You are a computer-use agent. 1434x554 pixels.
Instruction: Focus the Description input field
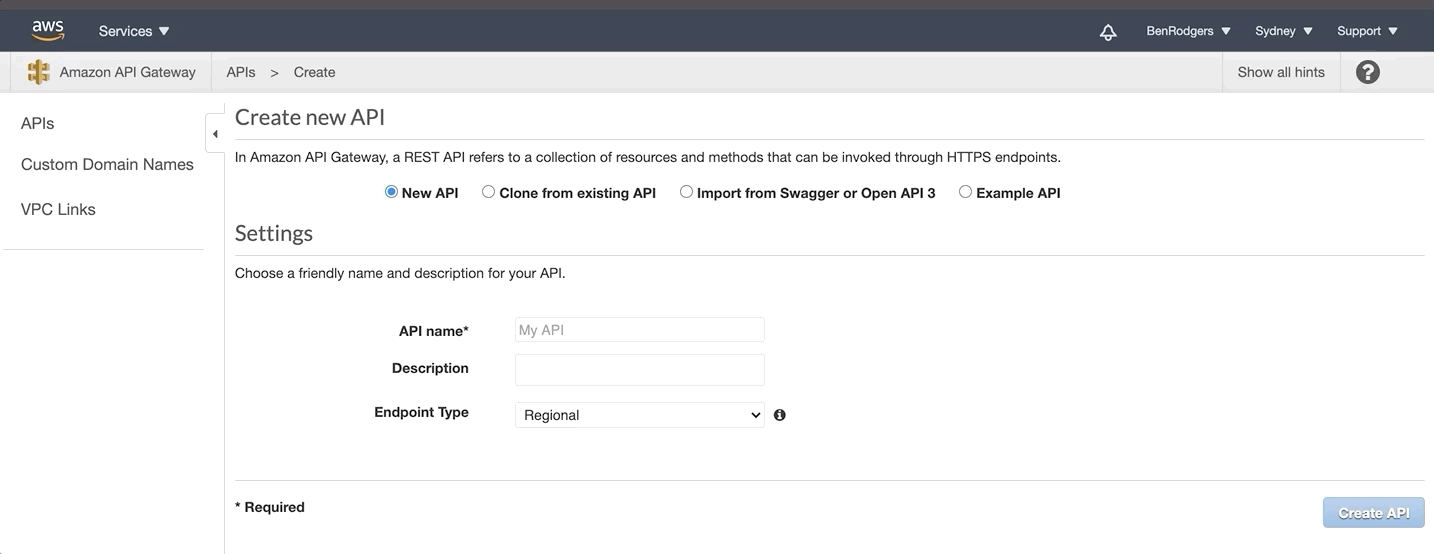640,370
